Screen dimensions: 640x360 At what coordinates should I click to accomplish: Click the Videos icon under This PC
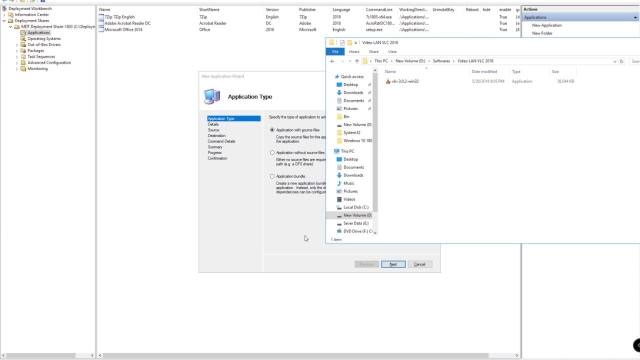pyautogui.click(x=339, y=199)
